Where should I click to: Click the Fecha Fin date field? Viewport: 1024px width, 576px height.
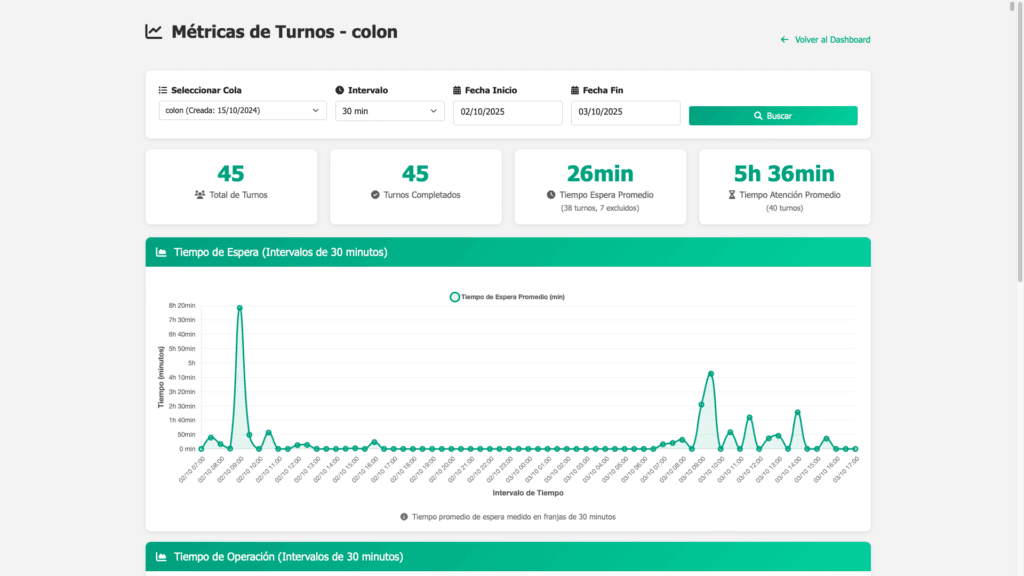coord(625,112)
